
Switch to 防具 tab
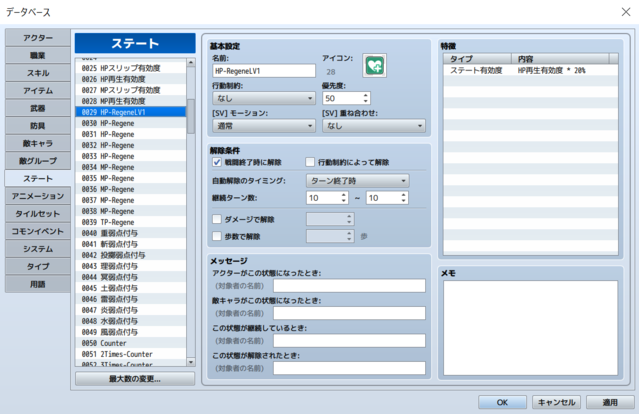click(37, 126)
